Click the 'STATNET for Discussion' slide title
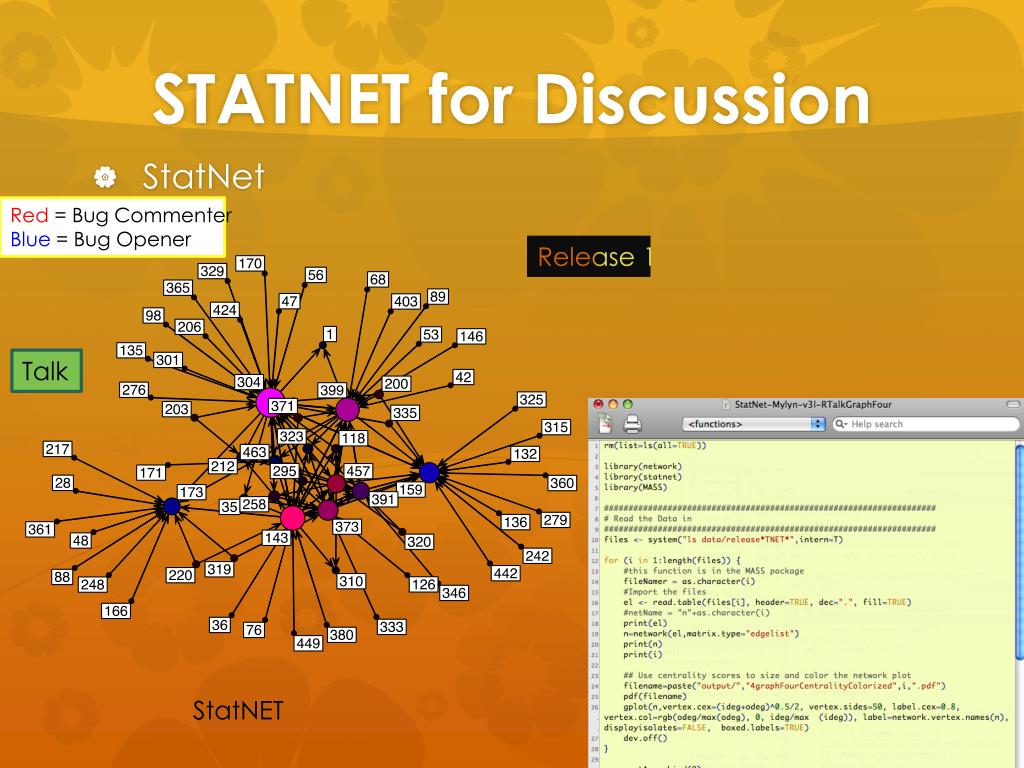Viewport: 1024px width, 768px height. 511,99
